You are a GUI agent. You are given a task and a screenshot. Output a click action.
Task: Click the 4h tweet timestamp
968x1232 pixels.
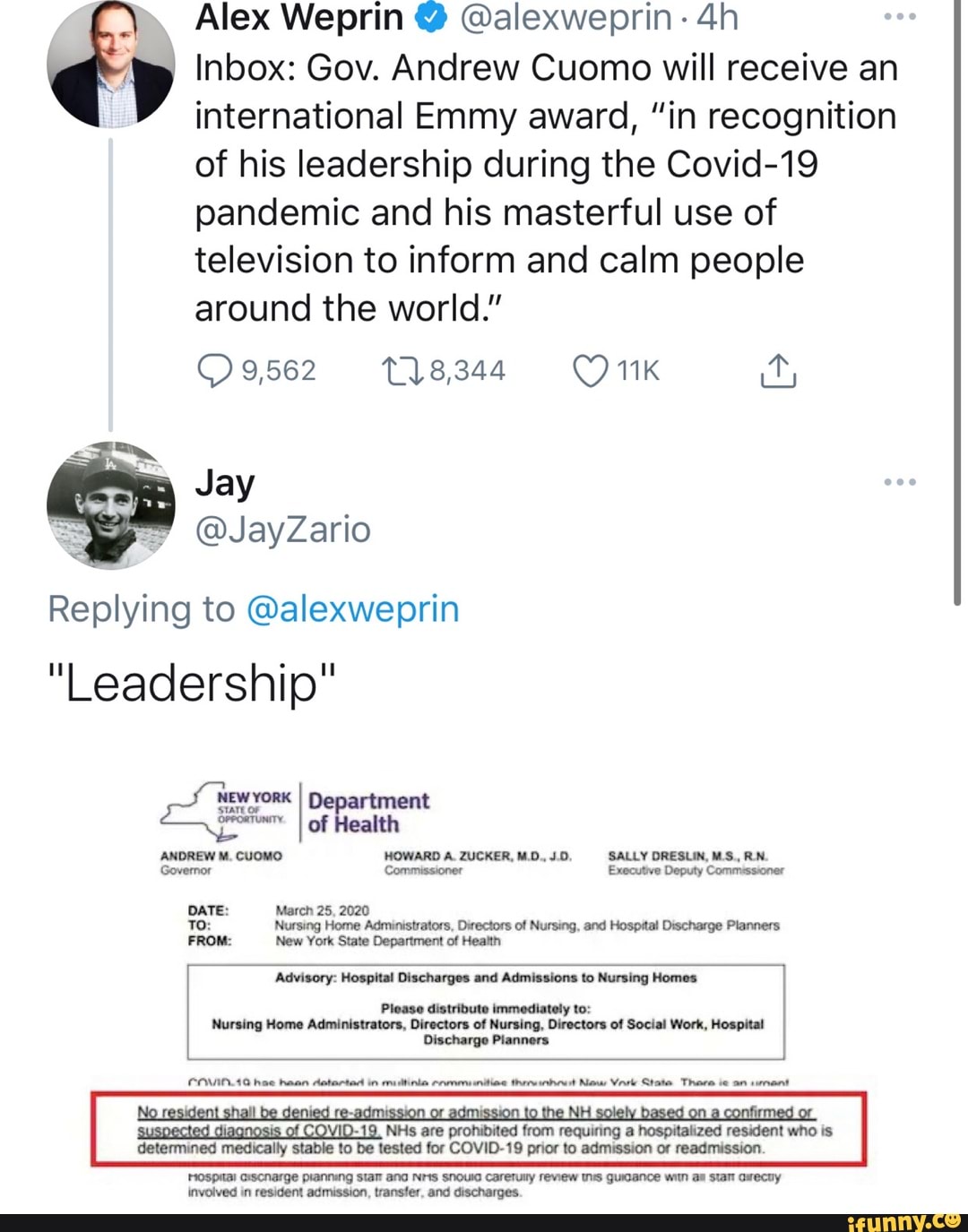717,17
